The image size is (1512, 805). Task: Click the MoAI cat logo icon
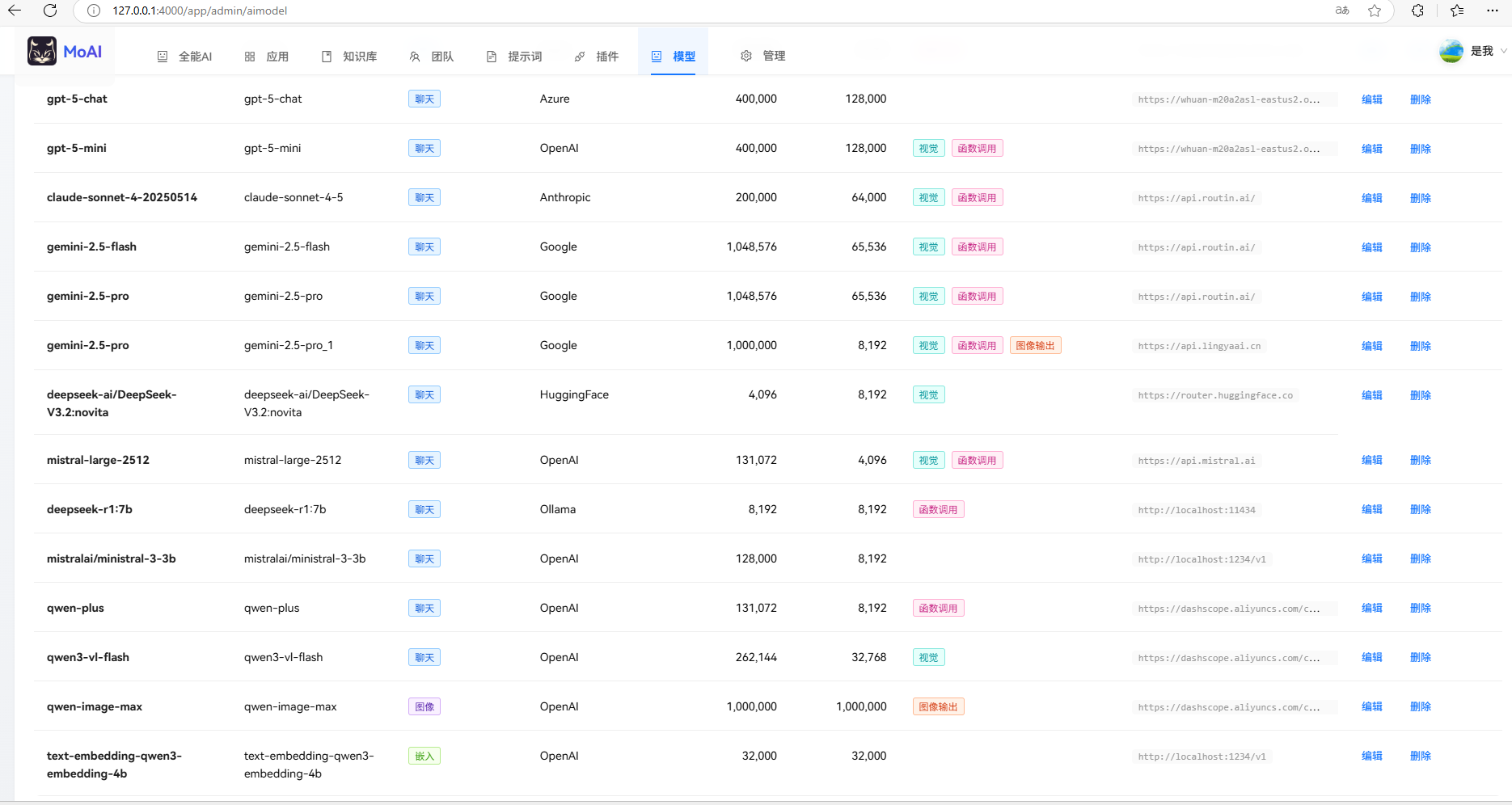click(x=42, y=51)
